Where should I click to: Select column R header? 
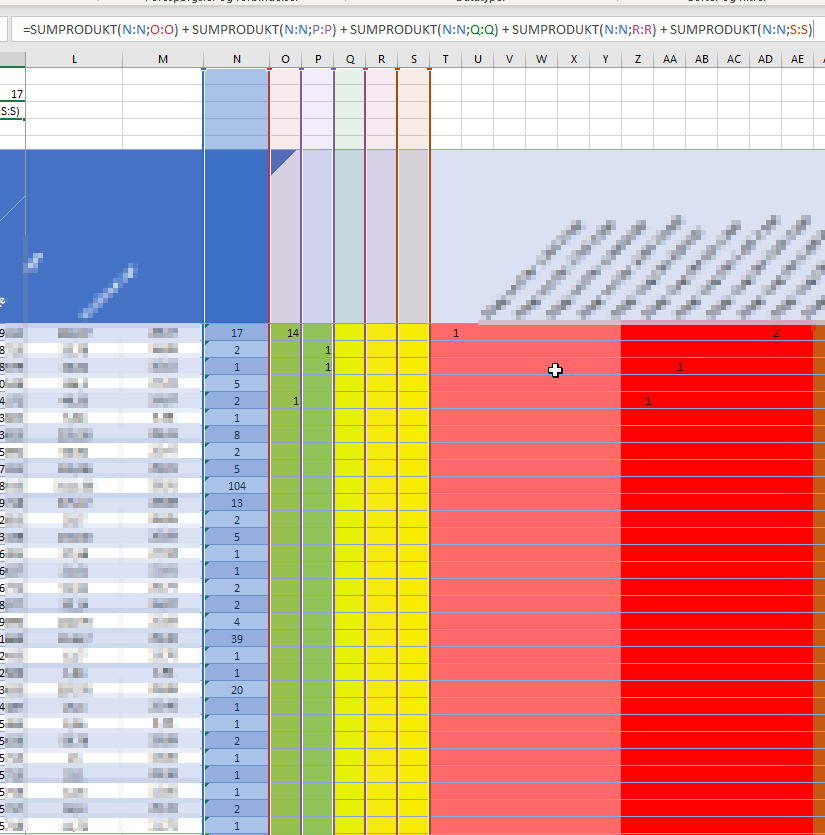[x=381, y=60]
